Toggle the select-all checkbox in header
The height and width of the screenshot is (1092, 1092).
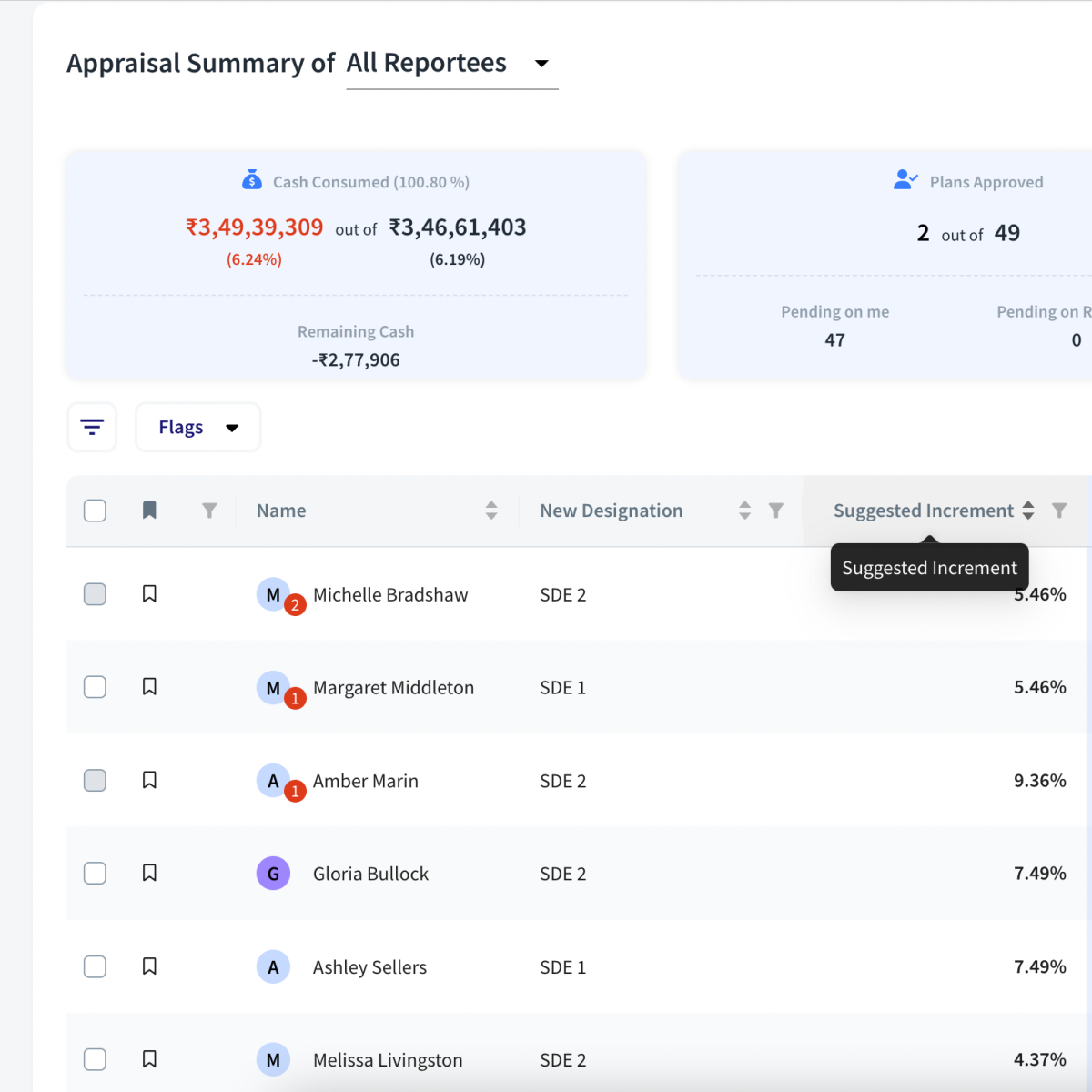pyautogui.click(x=95, y=511)
